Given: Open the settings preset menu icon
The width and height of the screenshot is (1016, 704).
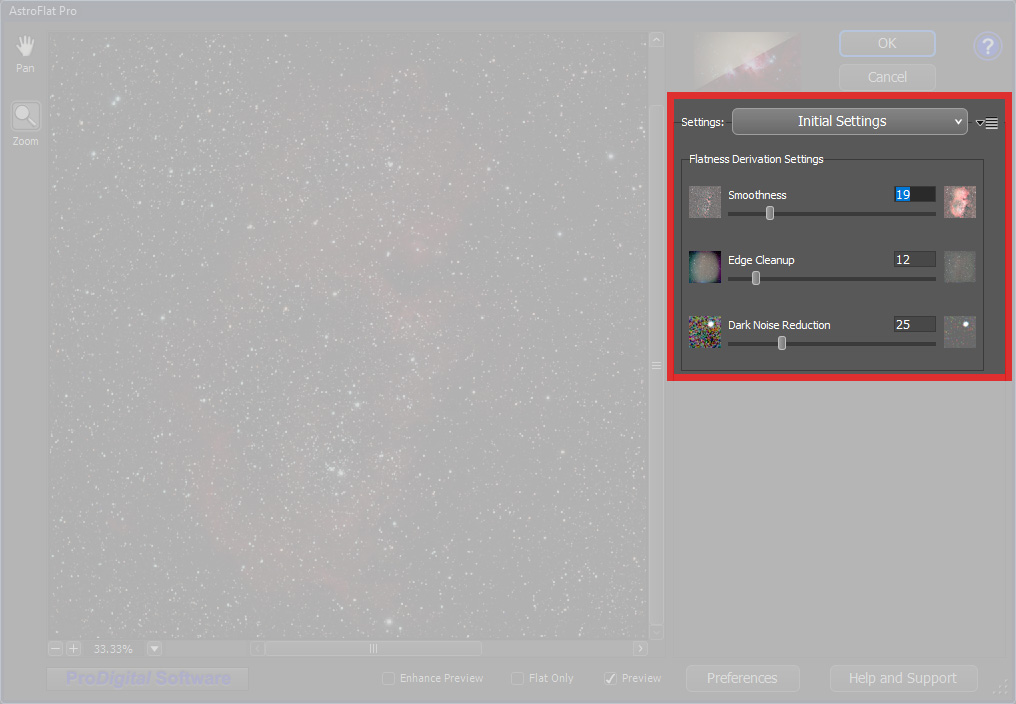Looking at the screenshot, I should 987,123.
